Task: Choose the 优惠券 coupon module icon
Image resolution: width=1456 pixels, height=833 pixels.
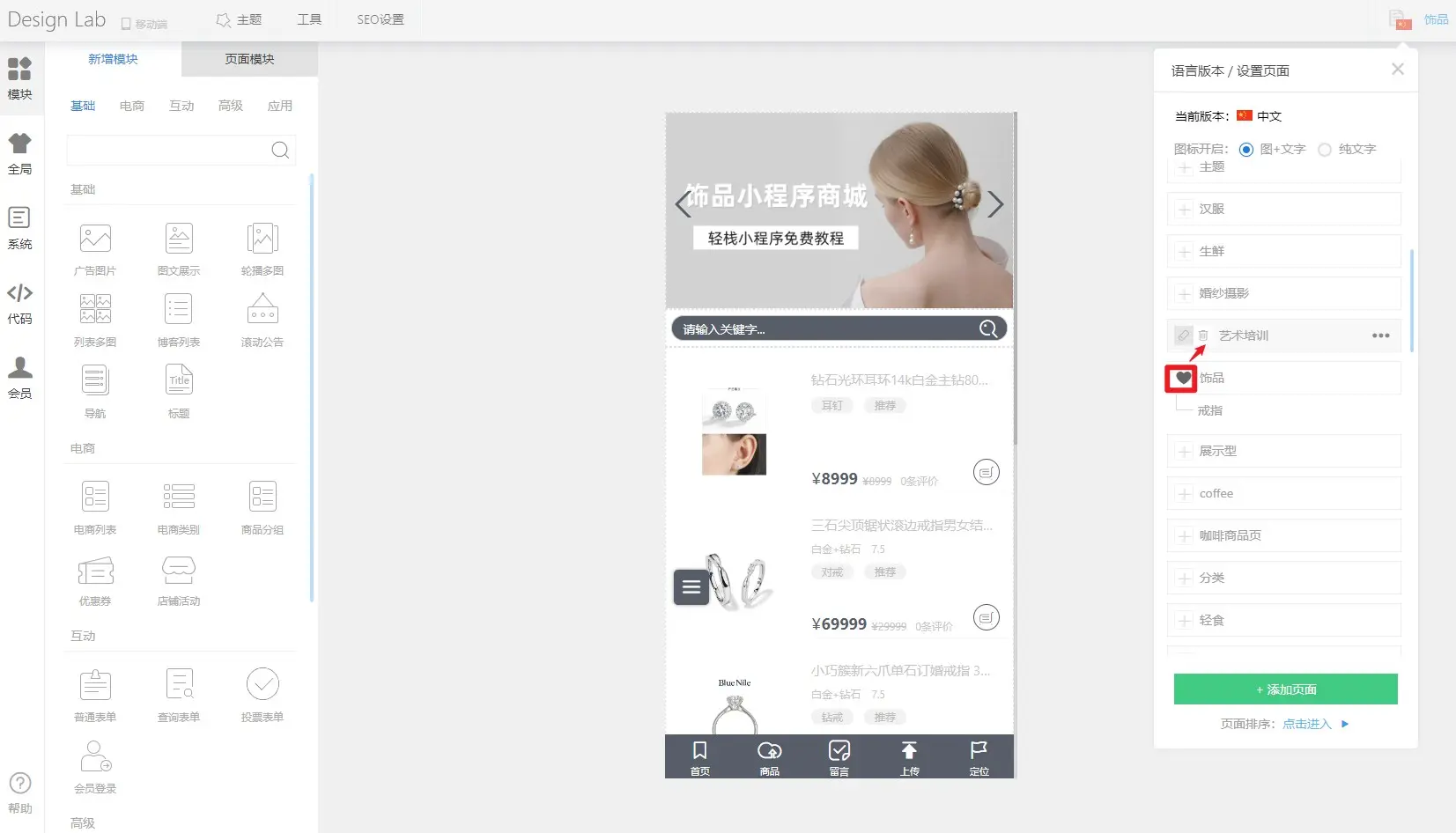Action: click(x=95, y=571)
